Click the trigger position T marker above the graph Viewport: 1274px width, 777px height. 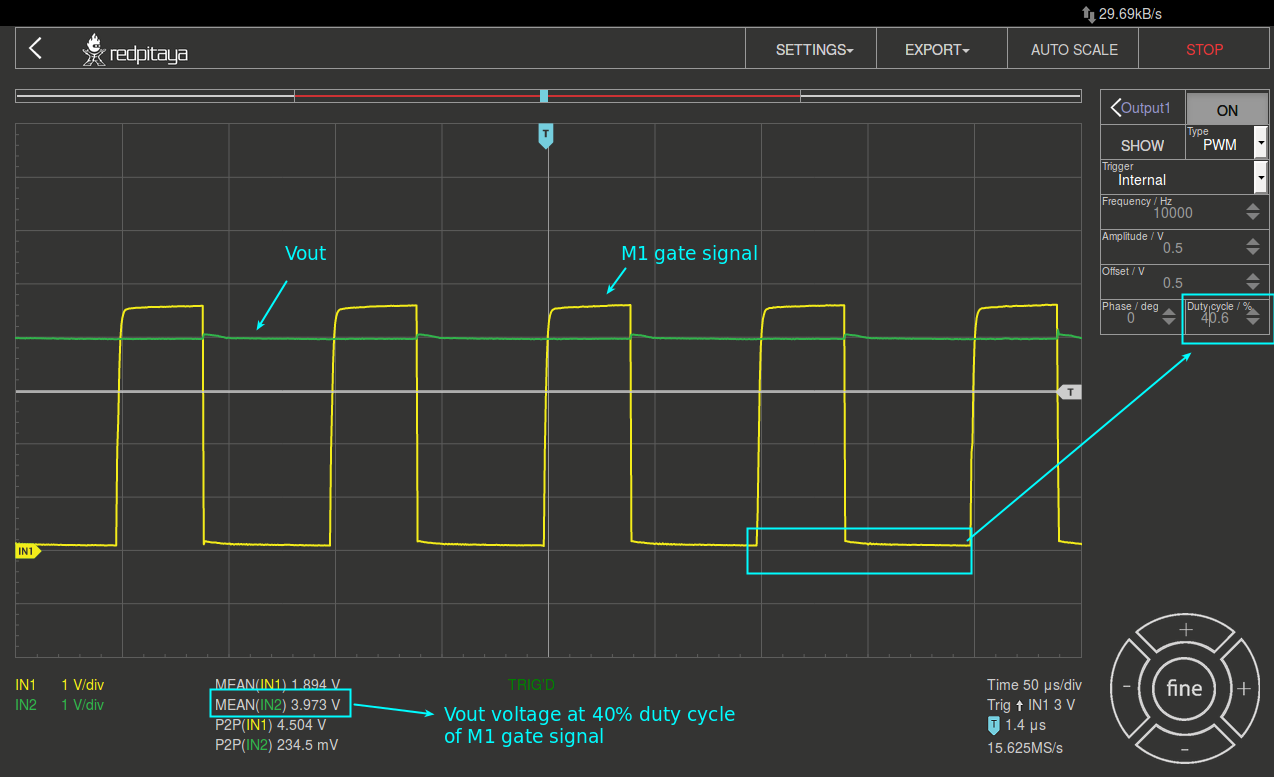click(x=545, y=135)
